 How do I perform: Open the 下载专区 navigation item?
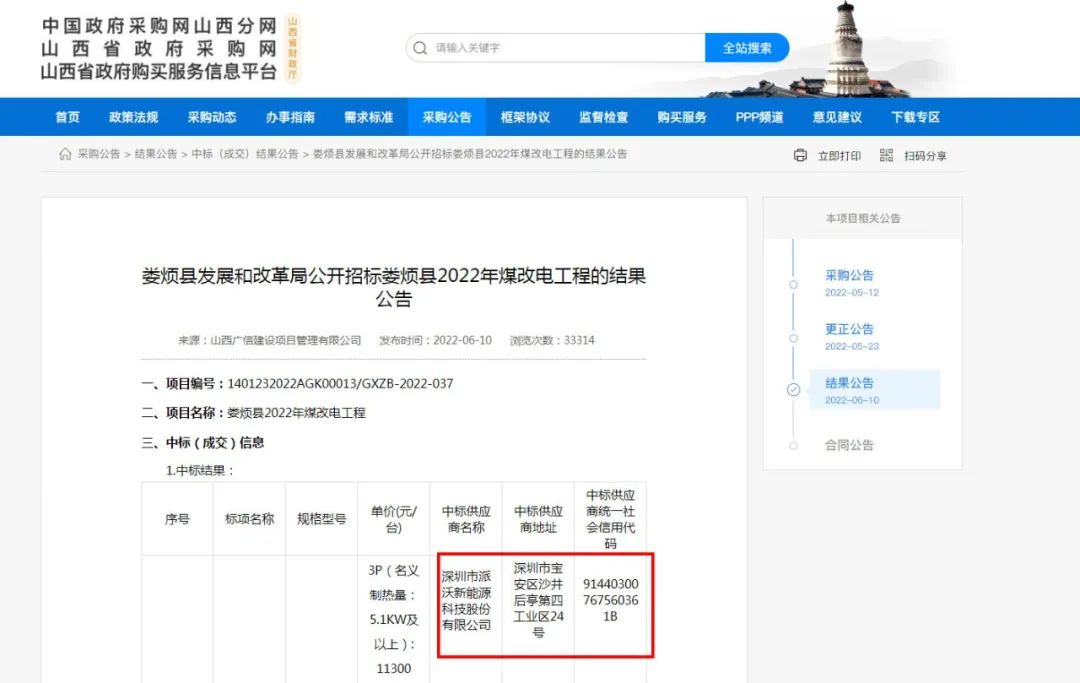point(915,117)
